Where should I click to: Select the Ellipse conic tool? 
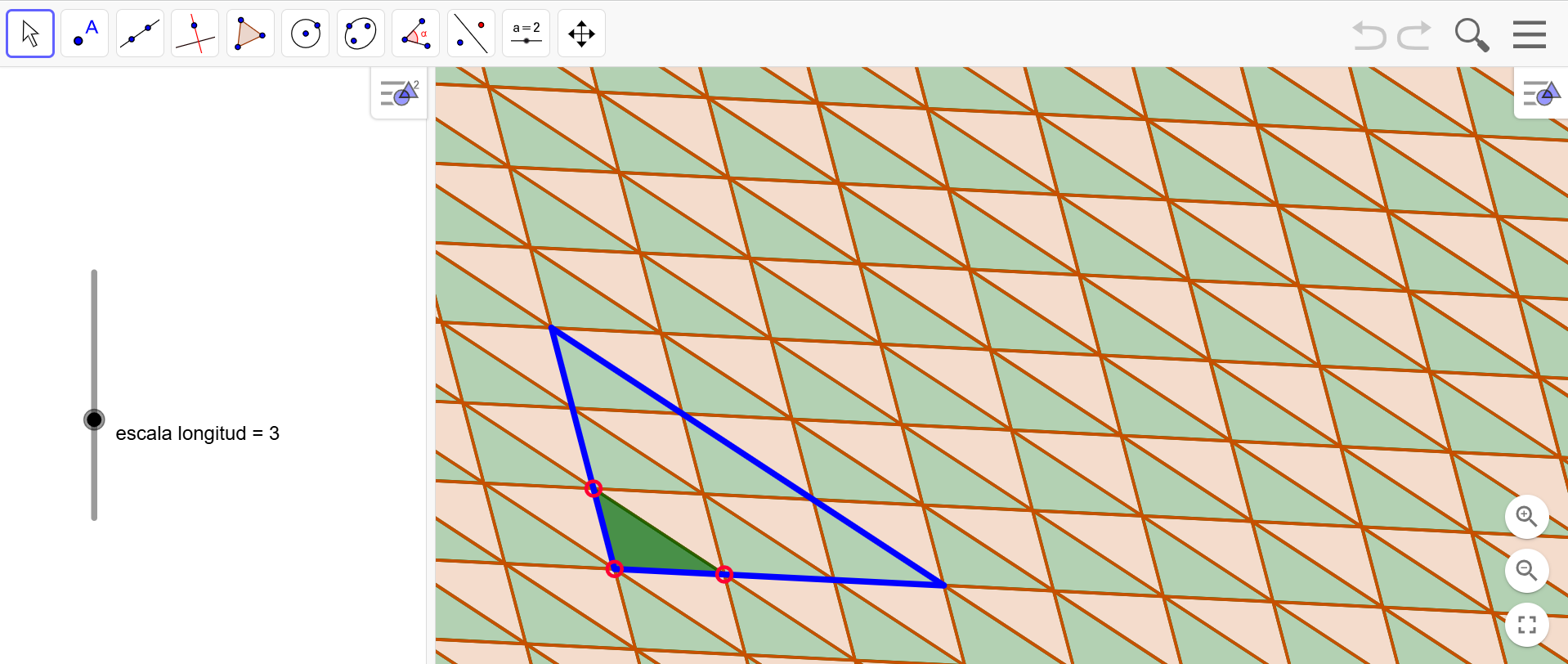click(361, 34)
